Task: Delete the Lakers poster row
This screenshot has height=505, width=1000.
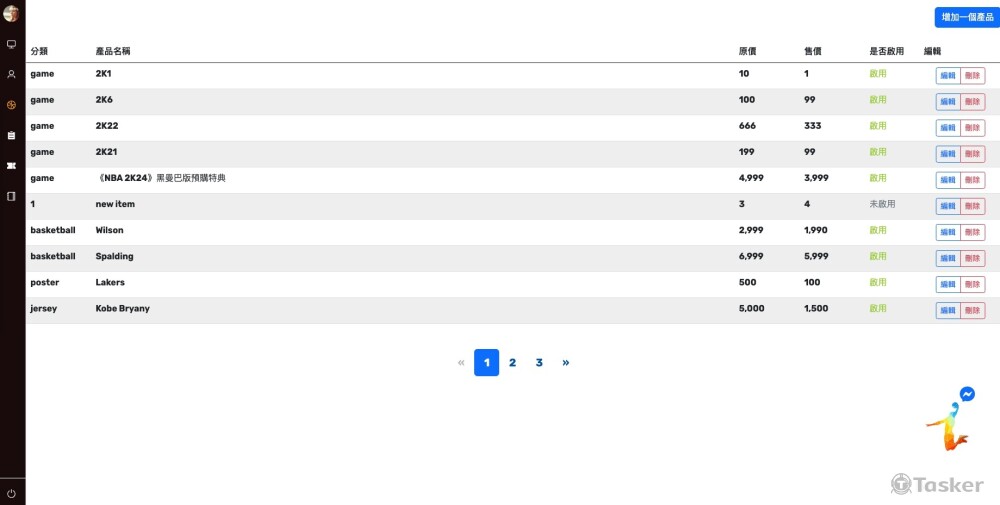Action: [x=973, y=284]
